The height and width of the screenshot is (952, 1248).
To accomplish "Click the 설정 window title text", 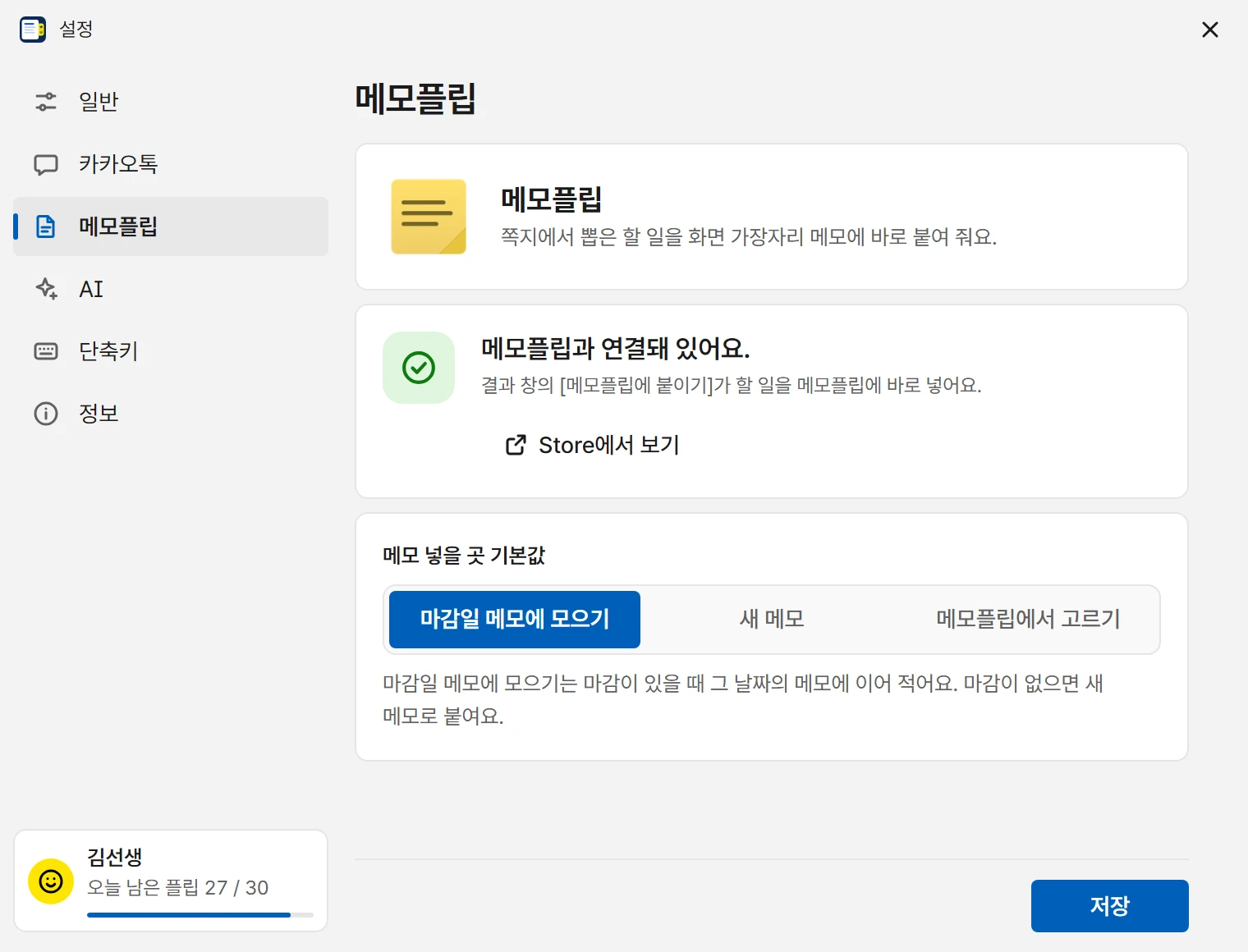I will pos(76,30).
